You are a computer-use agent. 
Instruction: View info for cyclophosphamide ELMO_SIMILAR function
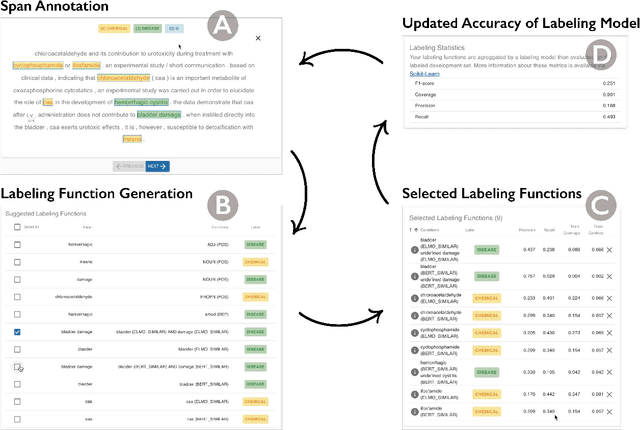(414, 333)
